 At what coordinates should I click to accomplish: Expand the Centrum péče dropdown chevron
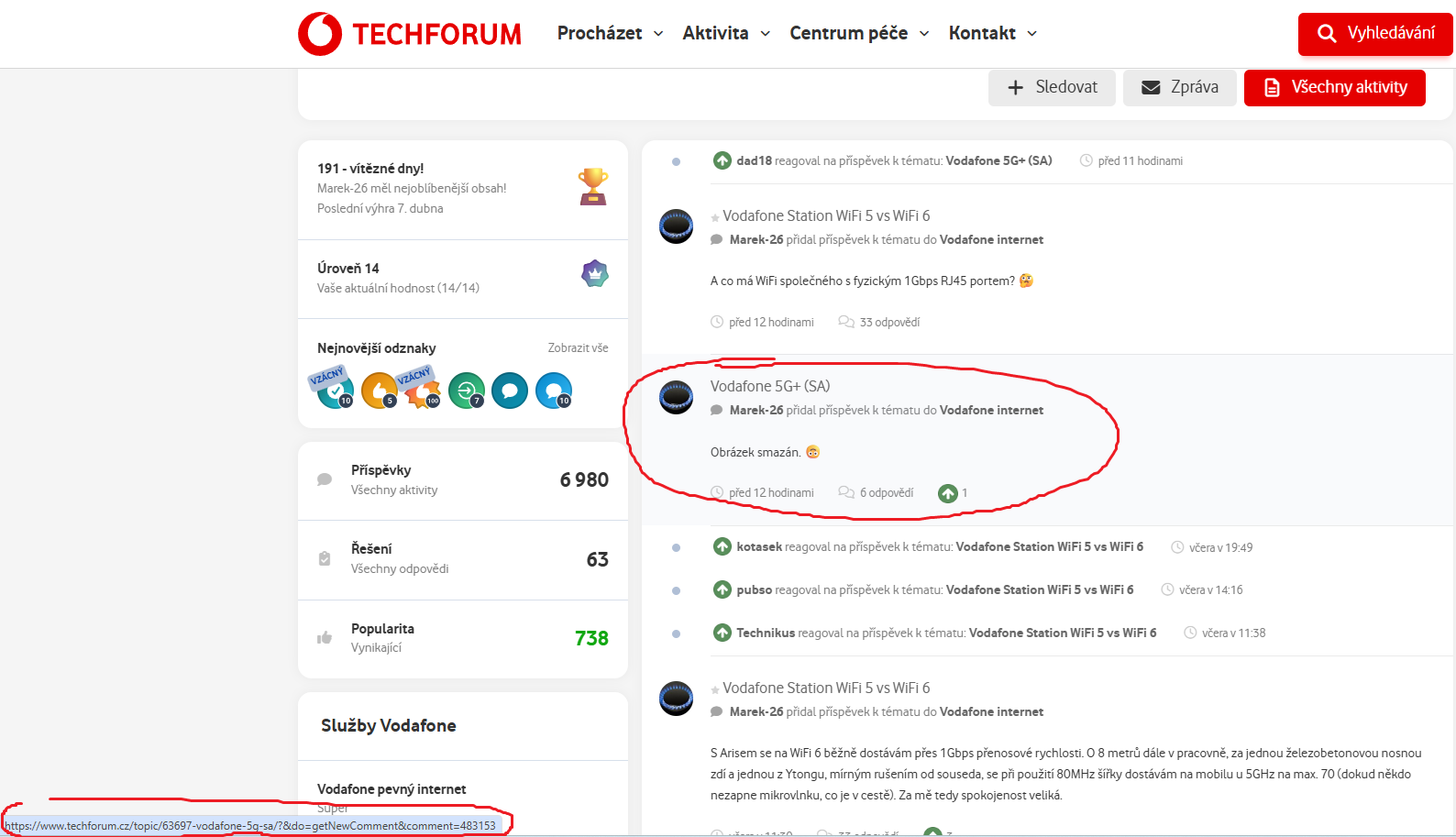pyautogui.click(x=924, y=34)
